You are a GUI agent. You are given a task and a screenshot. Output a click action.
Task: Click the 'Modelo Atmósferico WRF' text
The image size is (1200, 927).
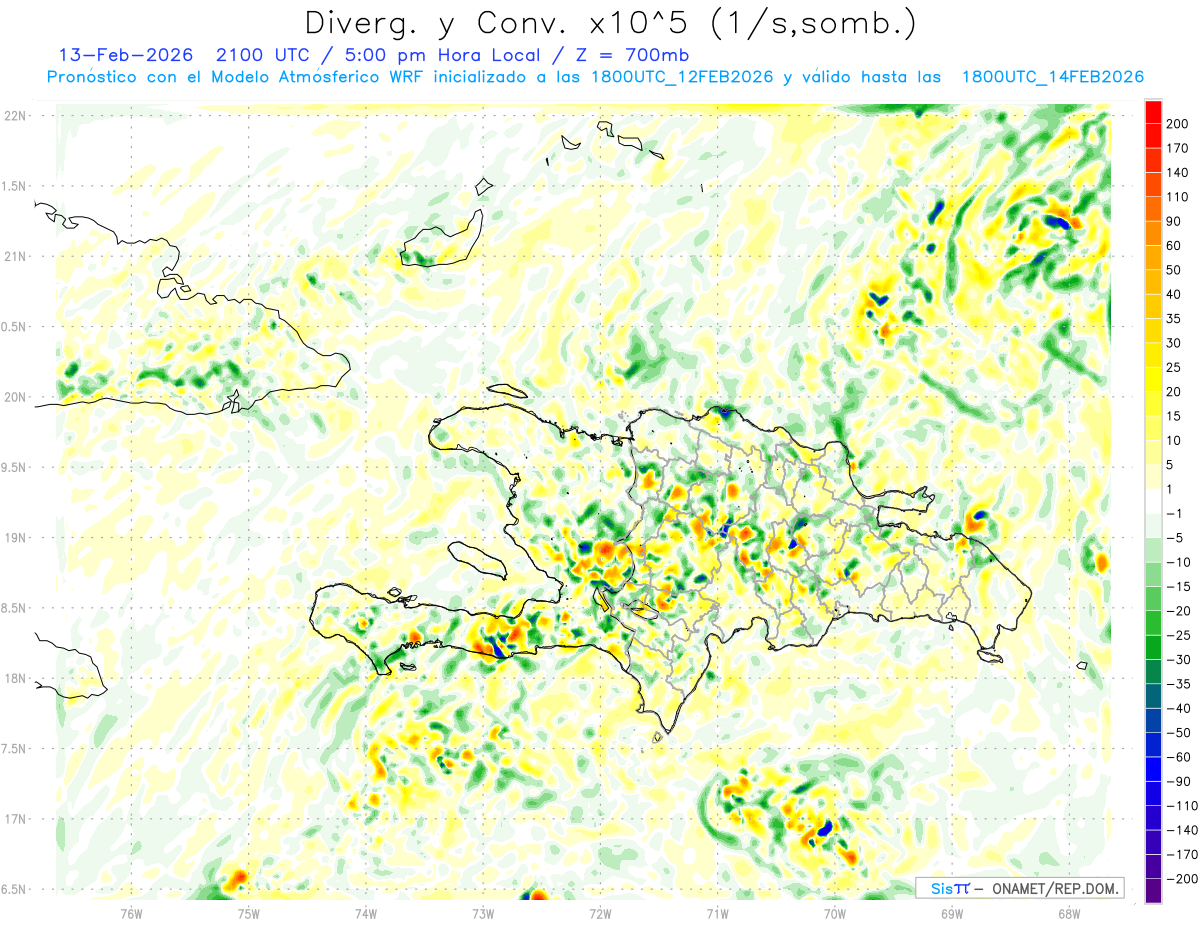(308, 77)
